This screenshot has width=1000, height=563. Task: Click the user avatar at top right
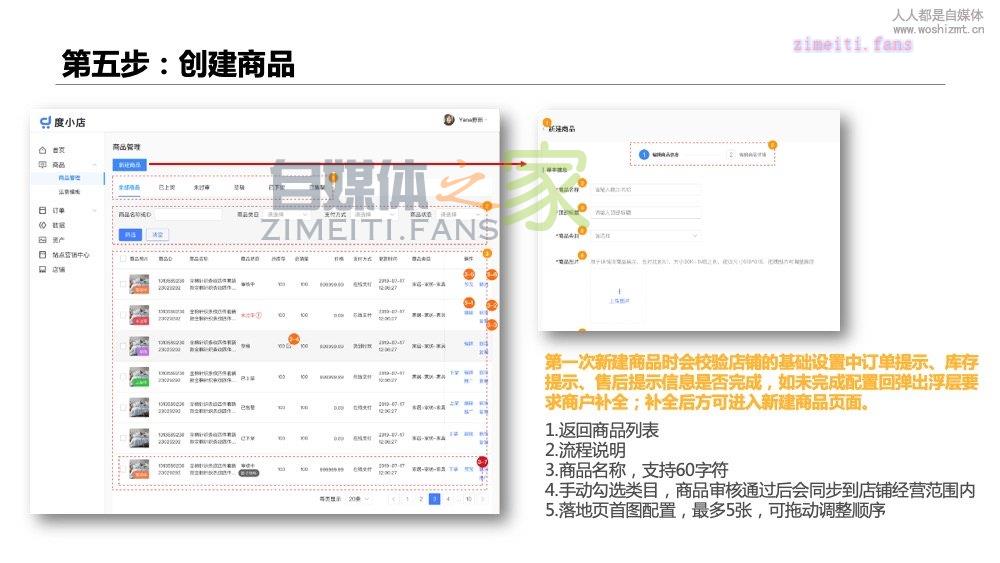pyautogui.click(x=449, y=120)
